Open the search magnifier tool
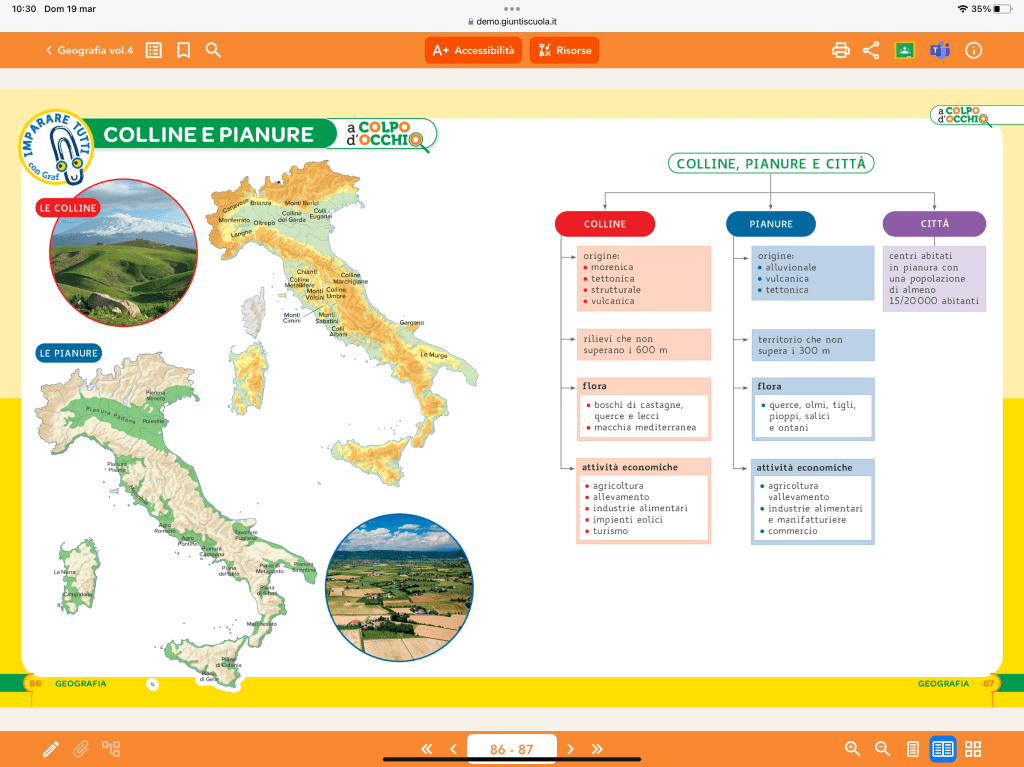This screenshot has height=767, width=1024. [213, 50]
